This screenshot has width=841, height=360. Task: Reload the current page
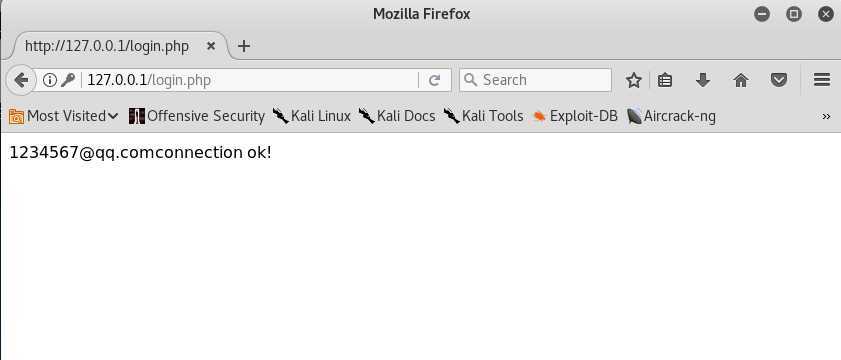[434, 80]
